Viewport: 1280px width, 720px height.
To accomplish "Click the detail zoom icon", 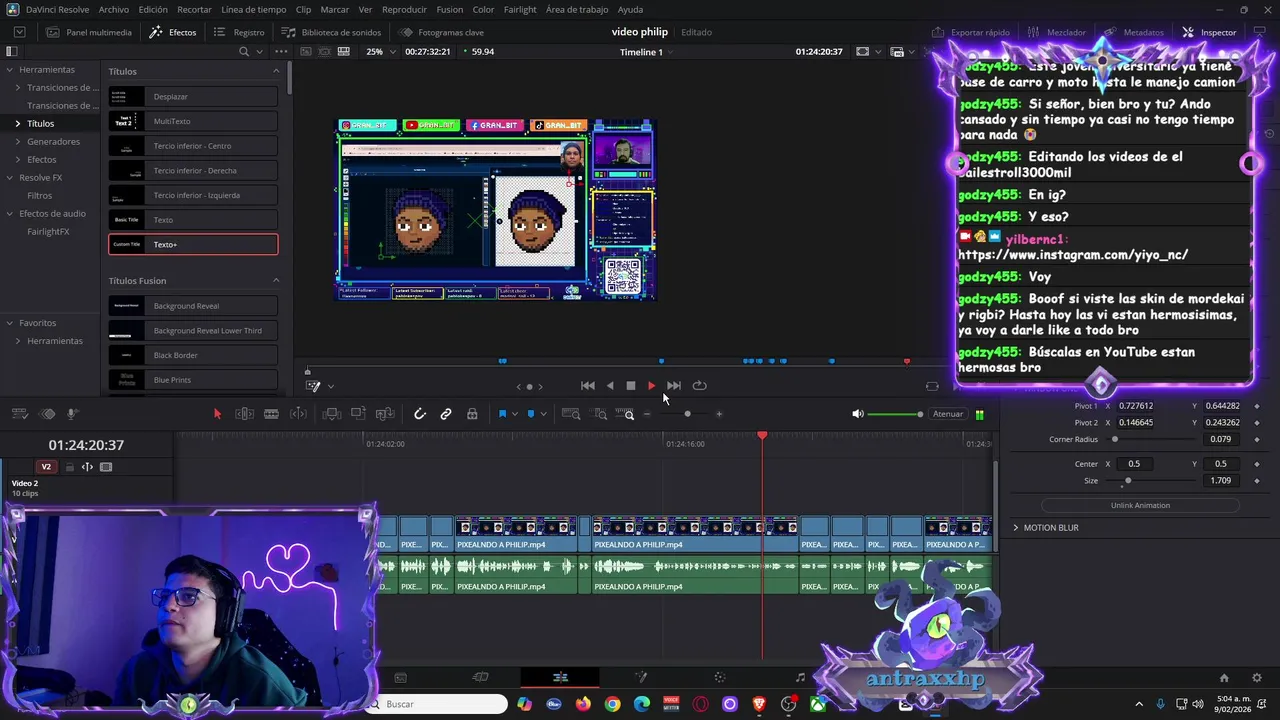I will (600, 414).
